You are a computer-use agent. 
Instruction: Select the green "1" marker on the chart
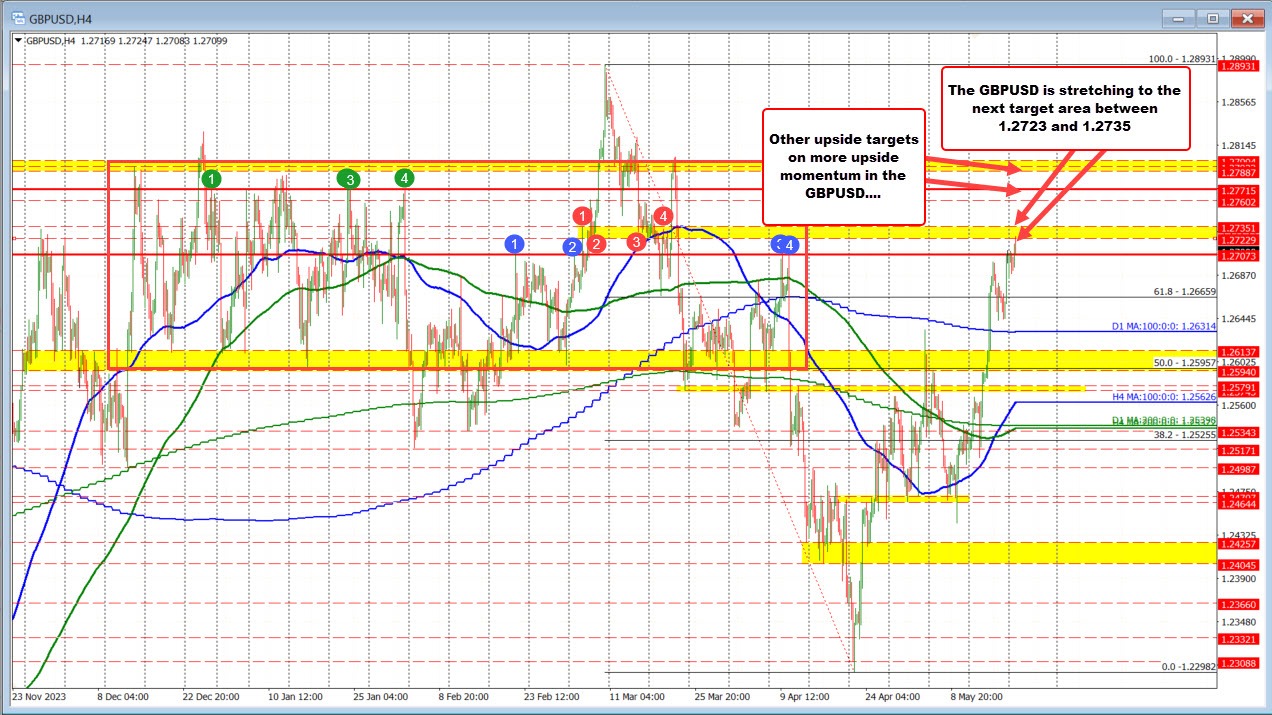click(211, 178)
